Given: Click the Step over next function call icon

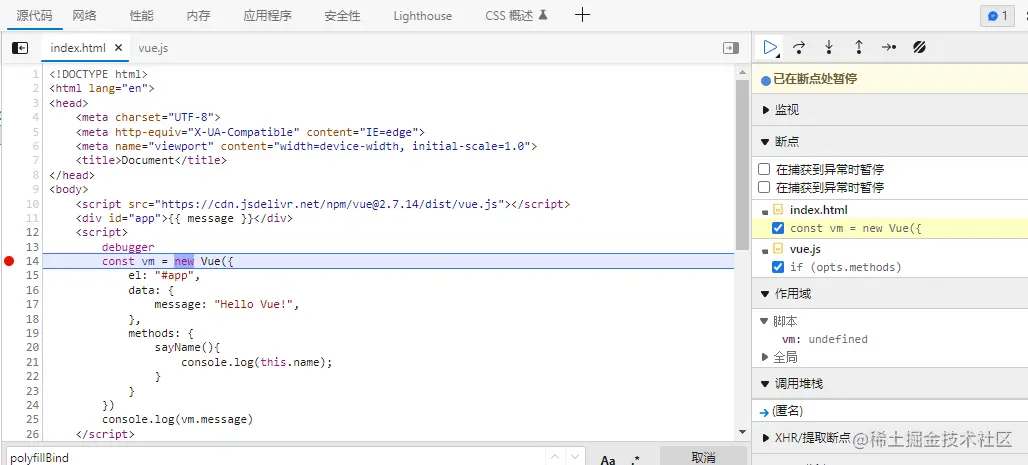Looking at the screenshot, I should point(799,47).
